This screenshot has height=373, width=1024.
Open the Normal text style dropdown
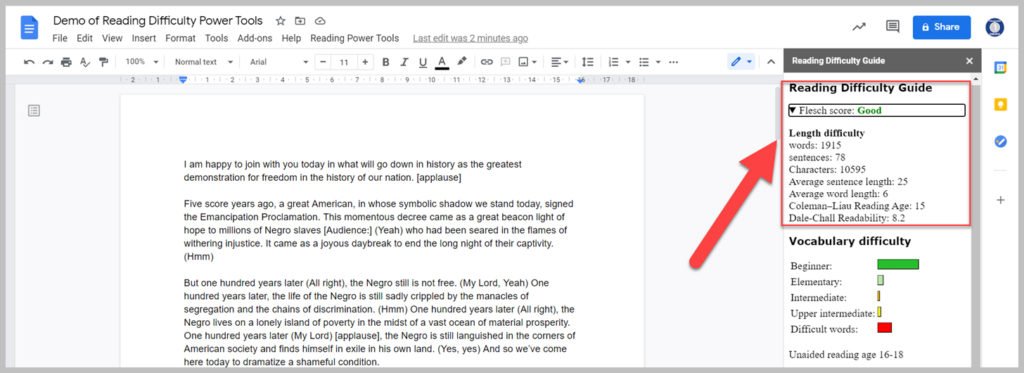pyautogui.click(x=204, y=62)
